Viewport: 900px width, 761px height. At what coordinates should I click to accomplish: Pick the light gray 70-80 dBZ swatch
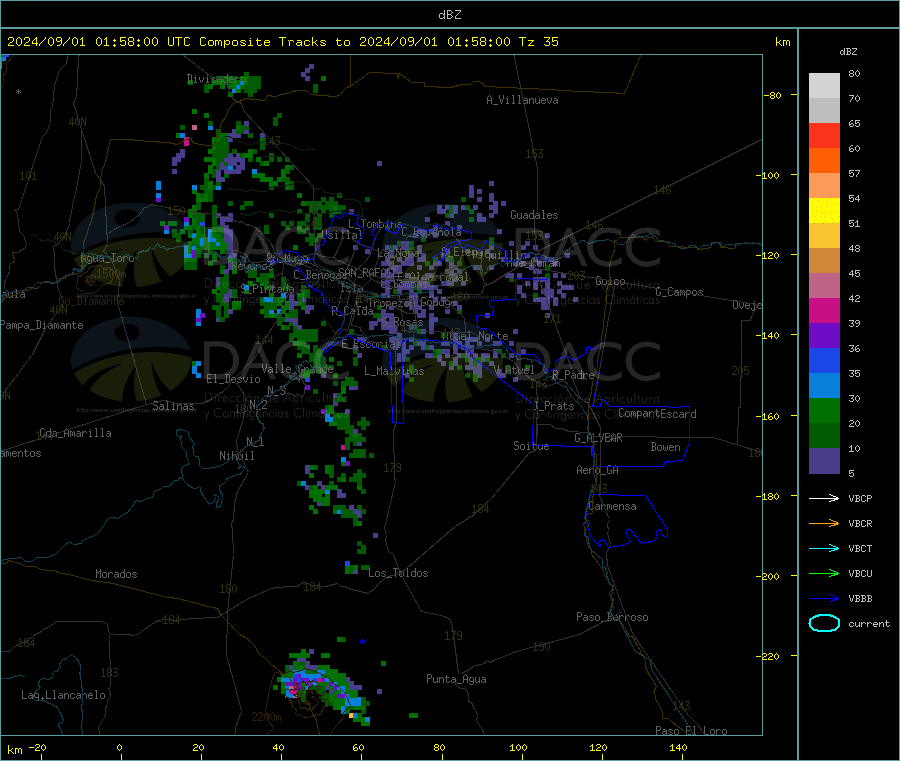[824, 86]
